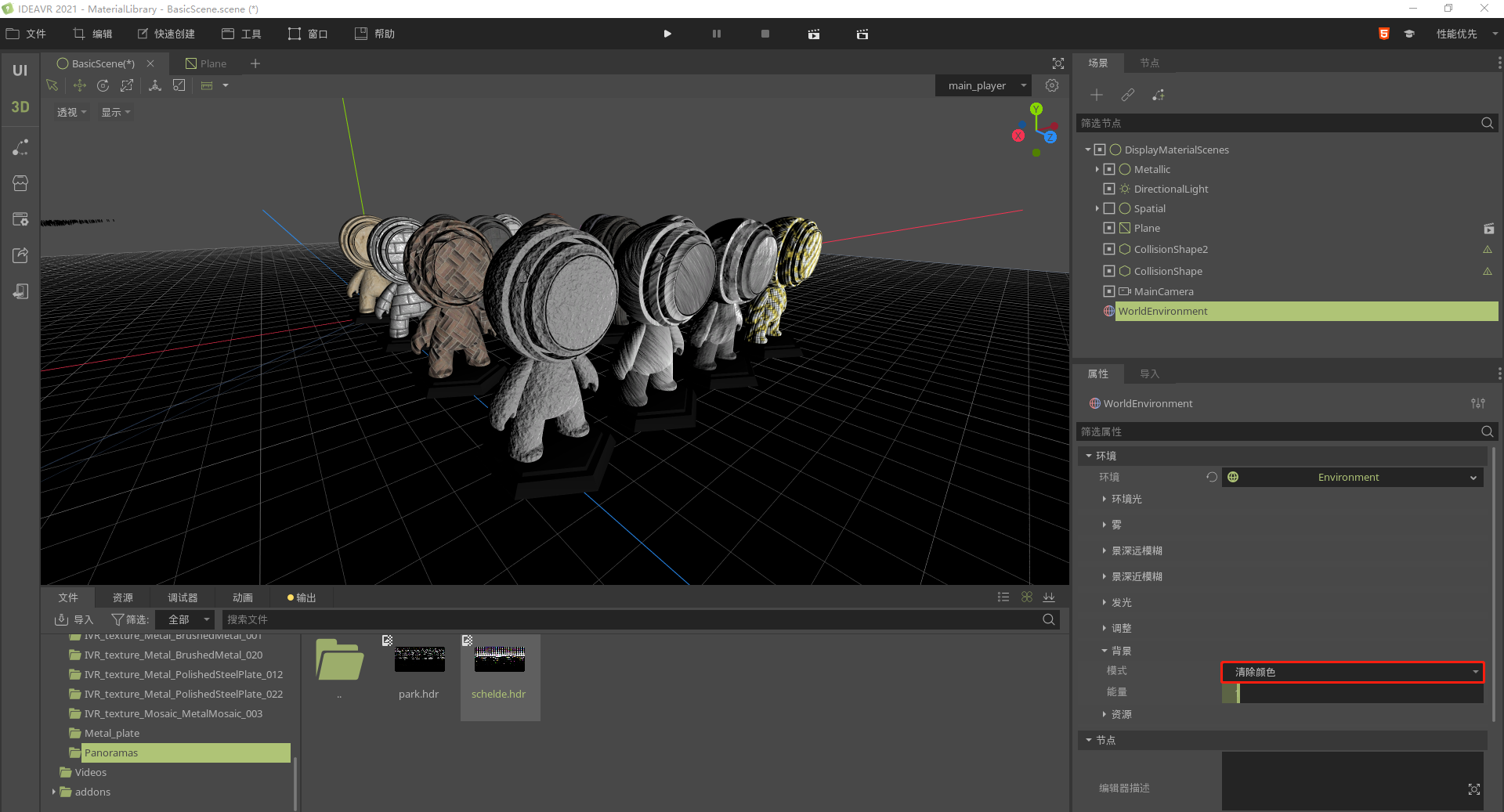The width and height of the screenshot is (1504, 812).
Task: Switch to the 节点 tab
Action: (x=1149, y=63)
